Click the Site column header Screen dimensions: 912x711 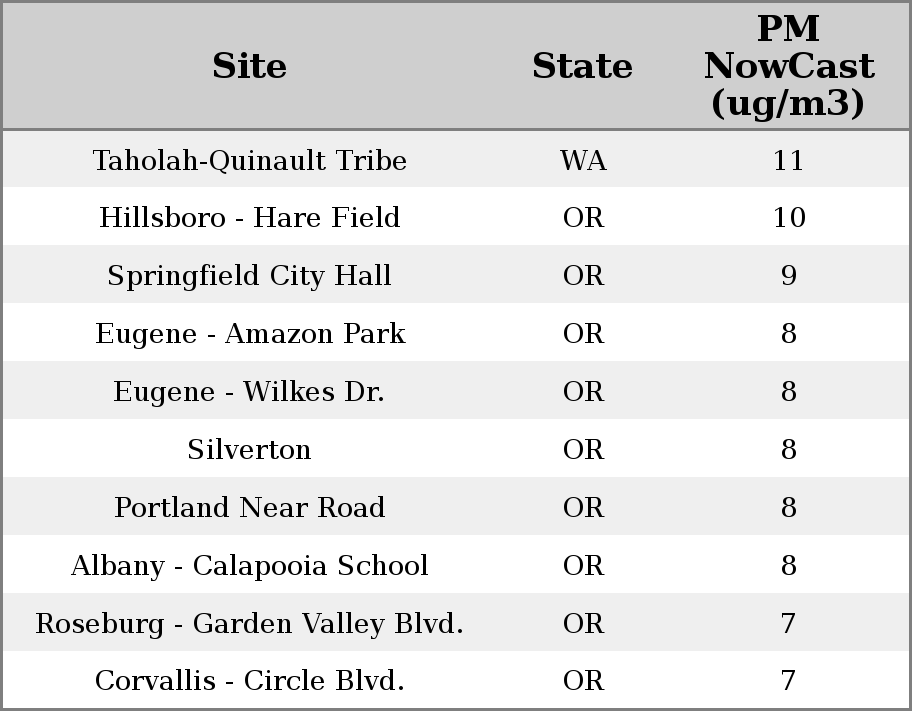pyautogui.click(x=249, y=66)
